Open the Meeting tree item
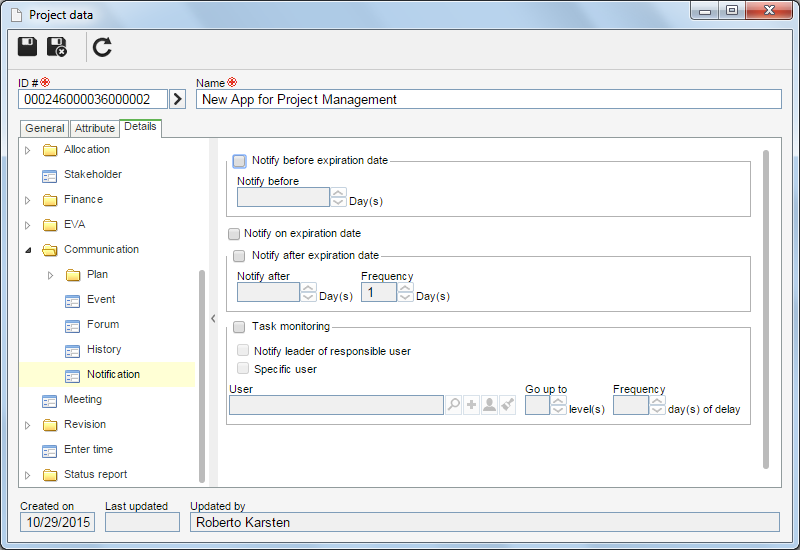The width and height of the screenshot is (800, 550). [x=83, y=399]
